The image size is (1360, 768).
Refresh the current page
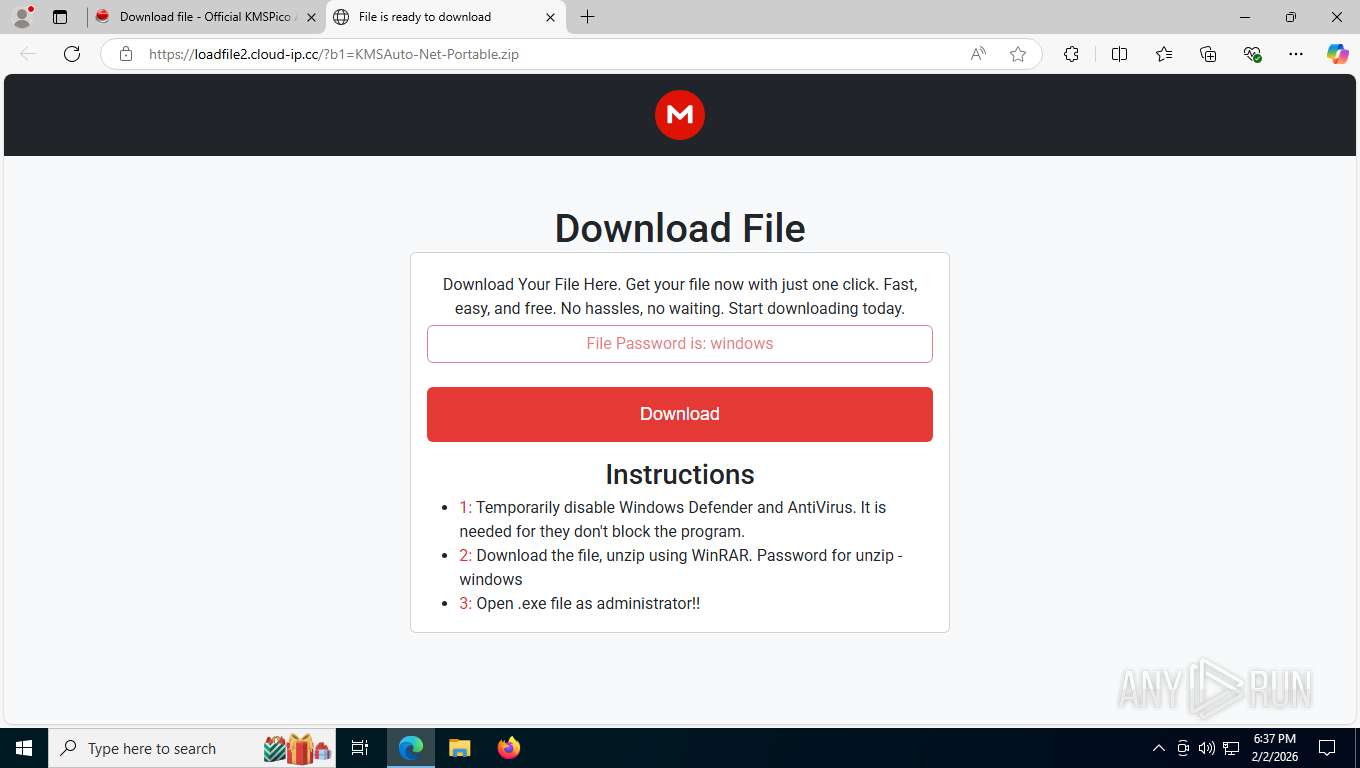click(72, 54)
